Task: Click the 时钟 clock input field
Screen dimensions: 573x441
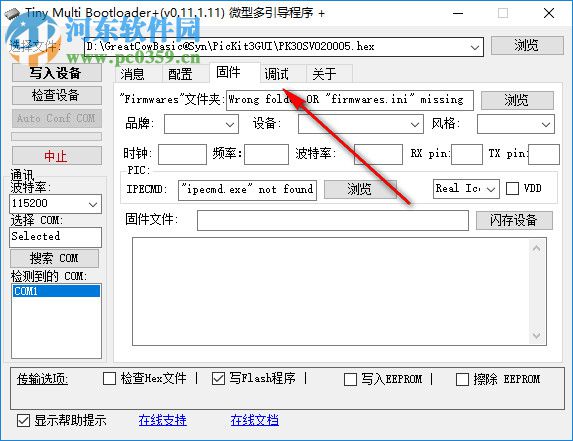Action: click(x=182, y=155)
